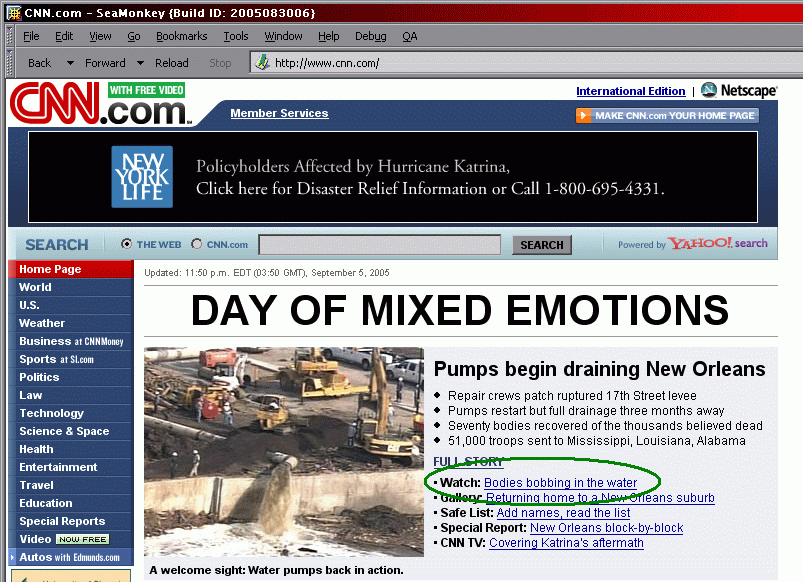Click the NOW FREE badge beside Video
The width and height of the screenshot is (803, 582).
point(82,539)
